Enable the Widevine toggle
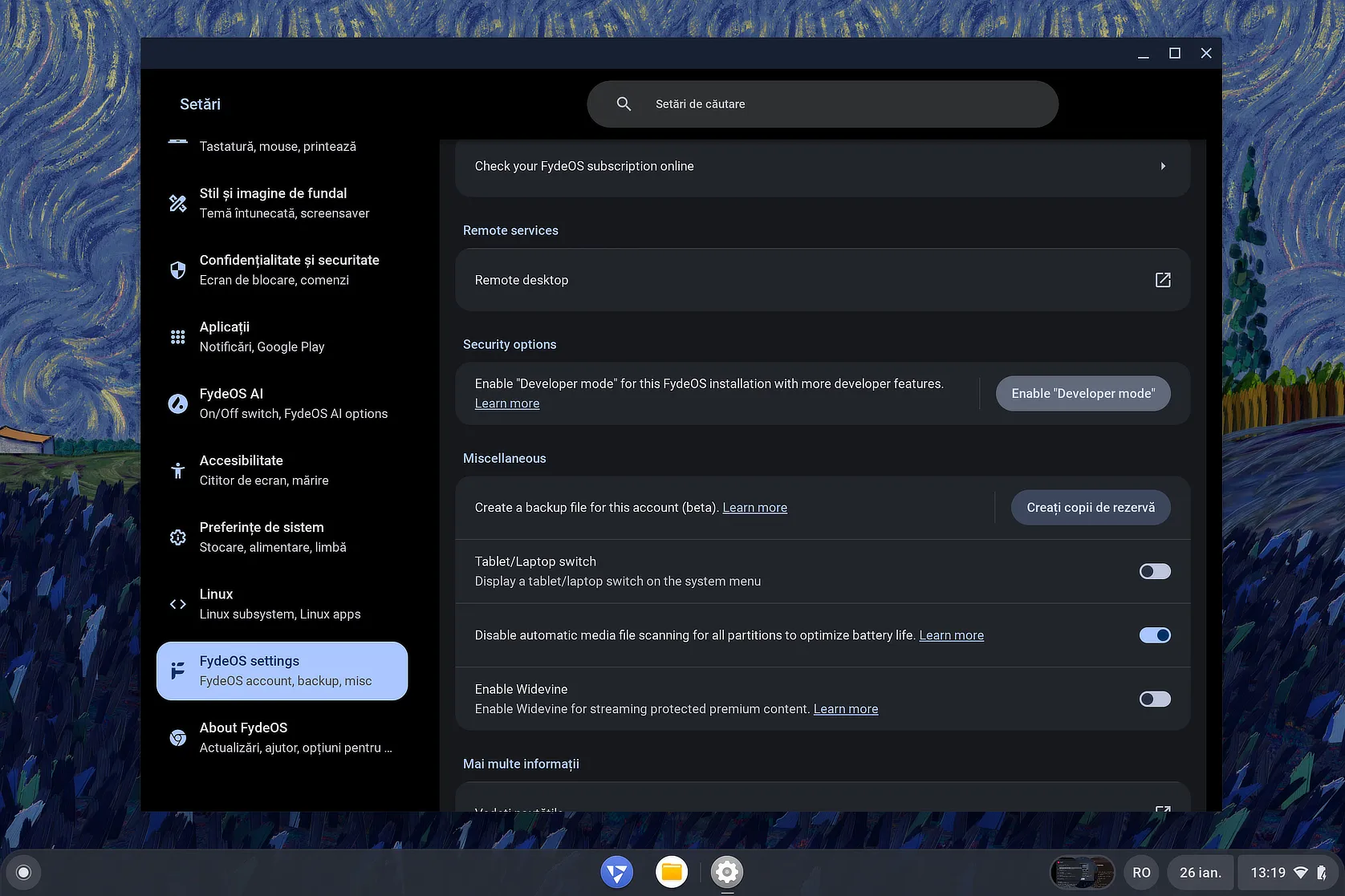1345x896 pixels. coord(1154,699)
